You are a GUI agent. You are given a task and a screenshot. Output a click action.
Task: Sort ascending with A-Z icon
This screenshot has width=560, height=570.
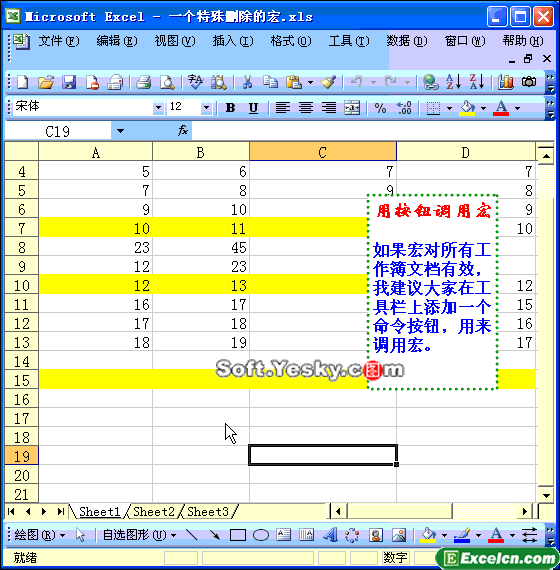453,82
